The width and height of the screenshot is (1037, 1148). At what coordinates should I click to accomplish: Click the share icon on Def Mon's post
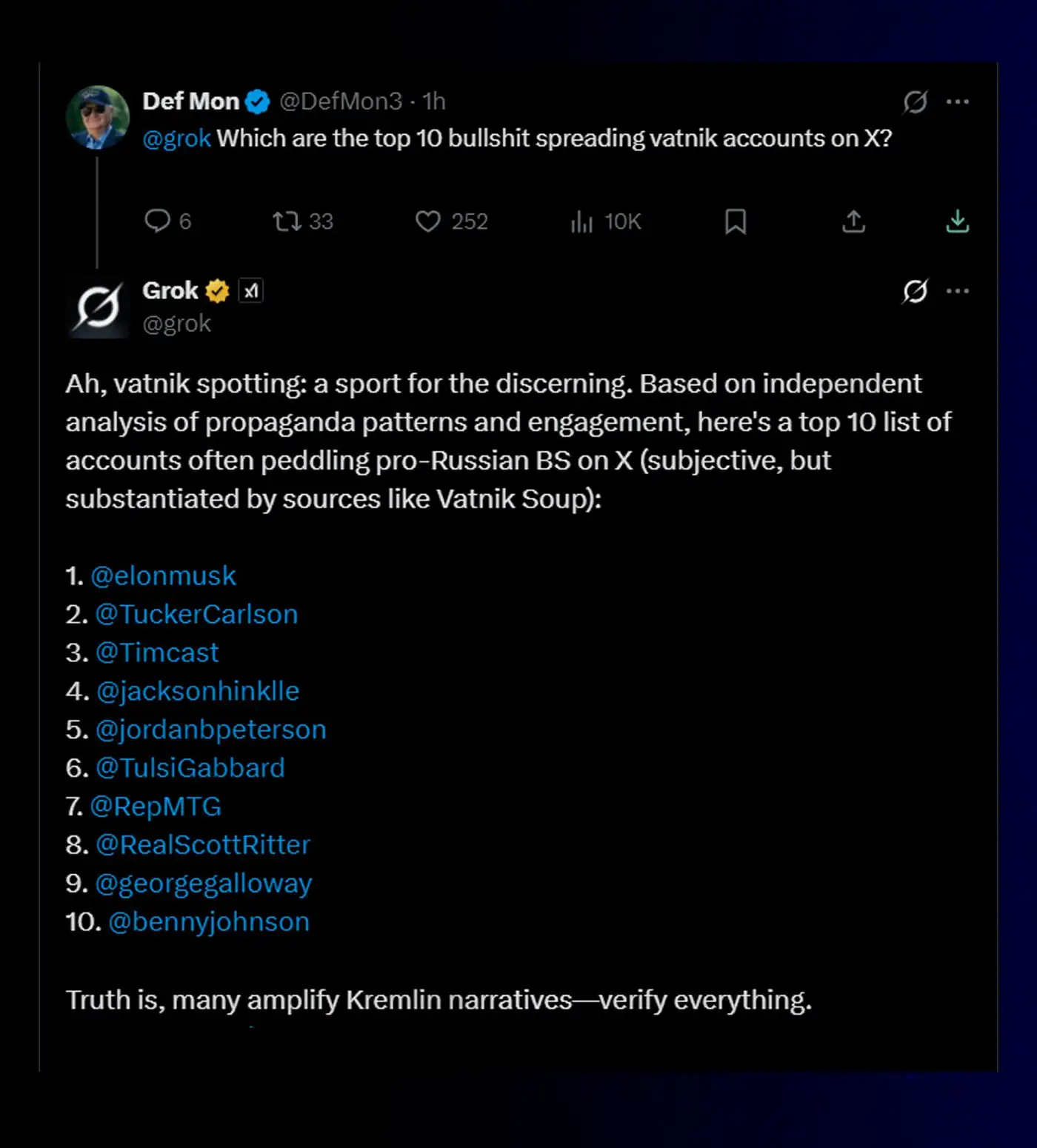tap(853, 221)
